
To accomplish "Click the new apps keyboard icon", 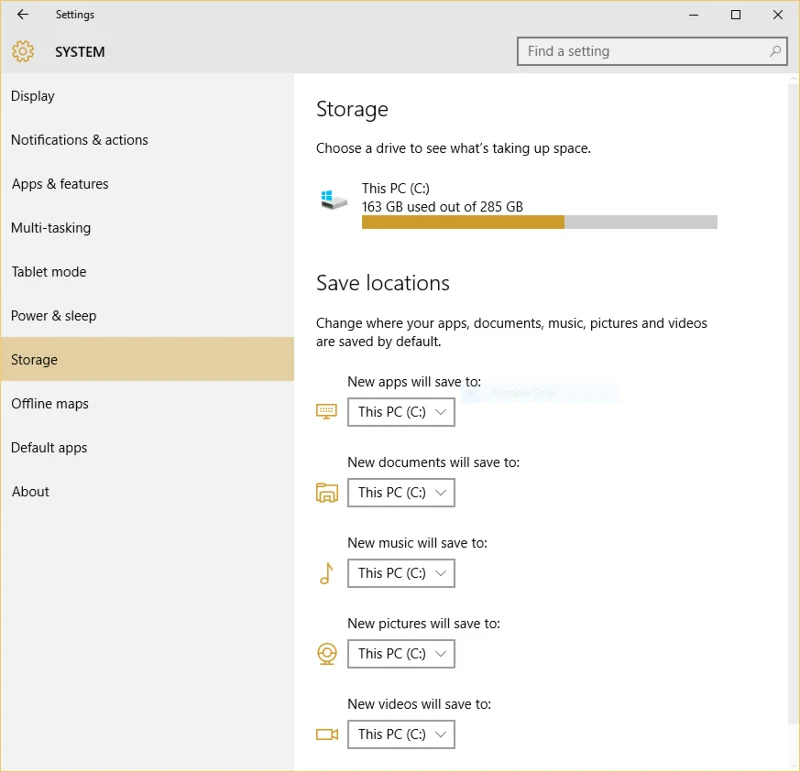I will coord(327,411).
